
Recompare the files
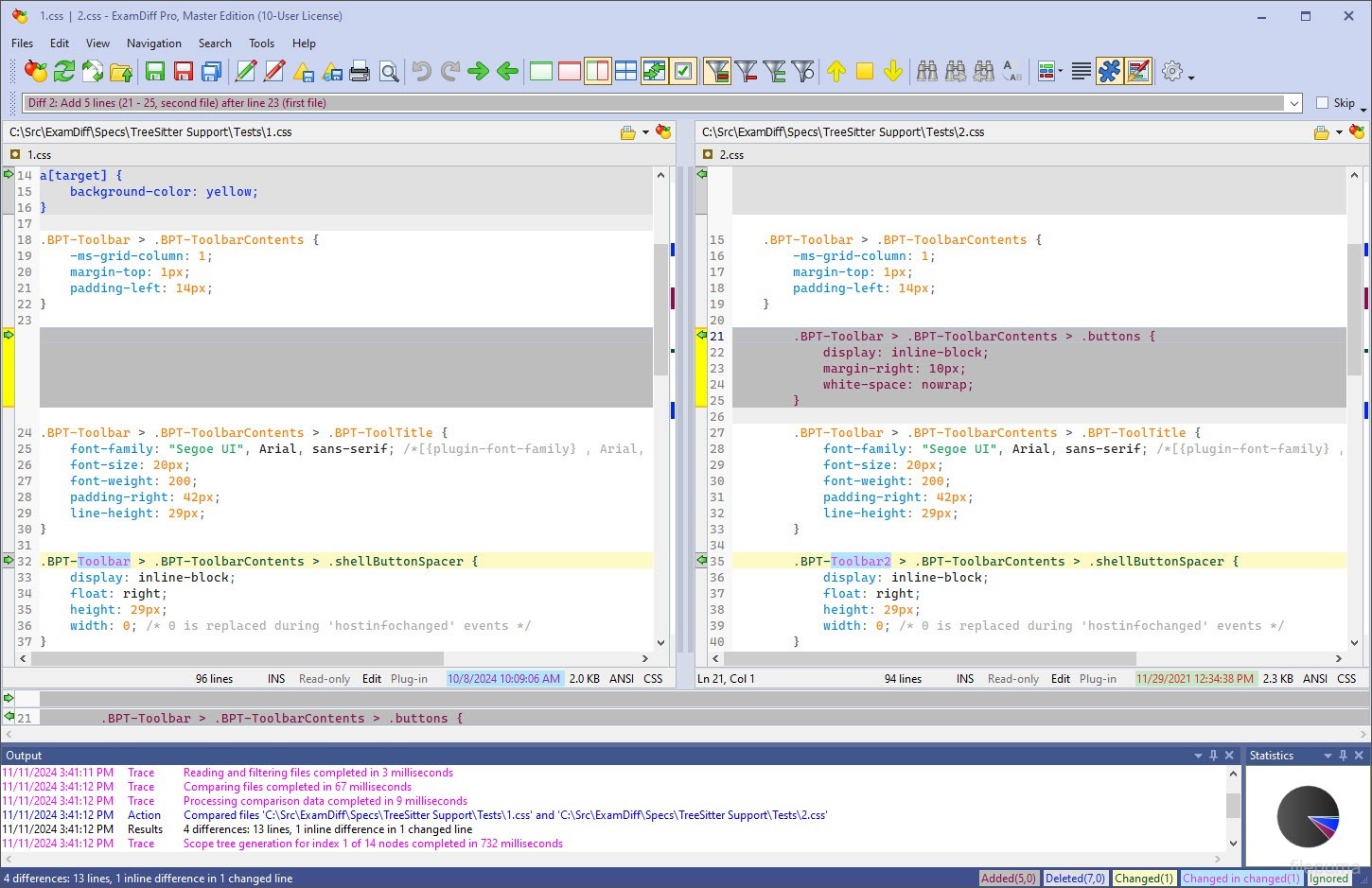tap(63, 71)
